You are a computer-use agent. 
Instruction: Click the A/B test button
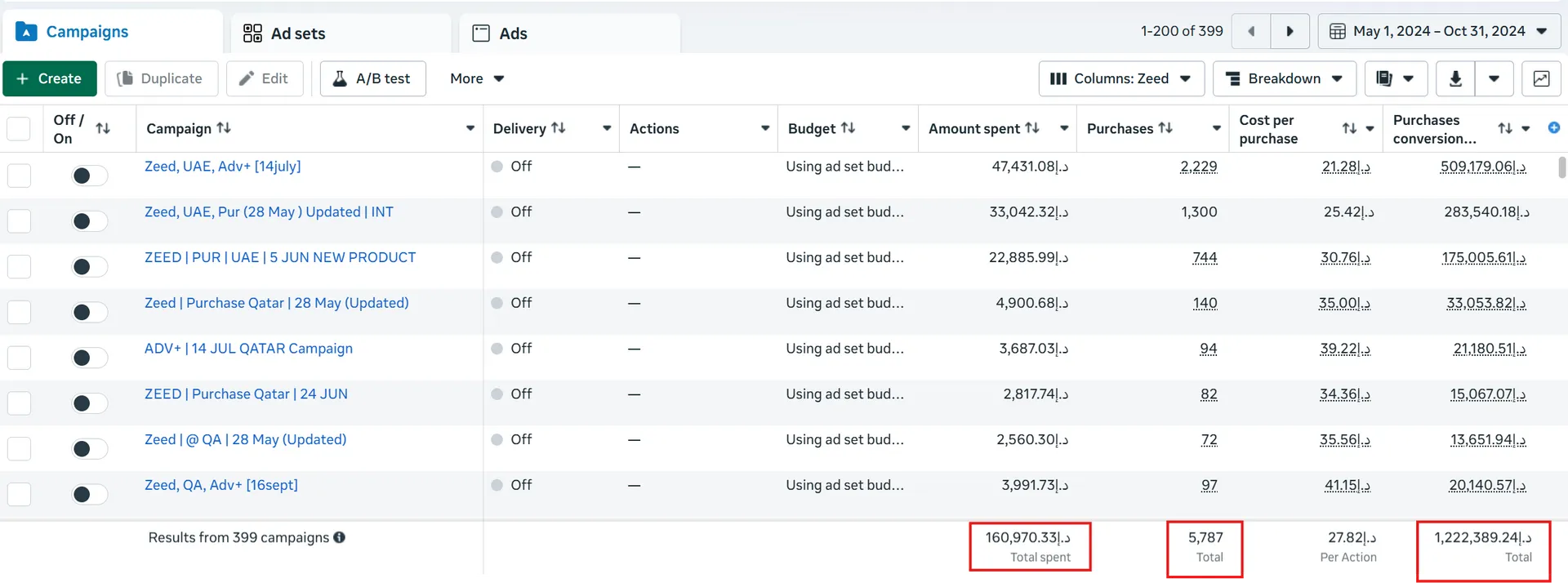(x=372, y=78)
